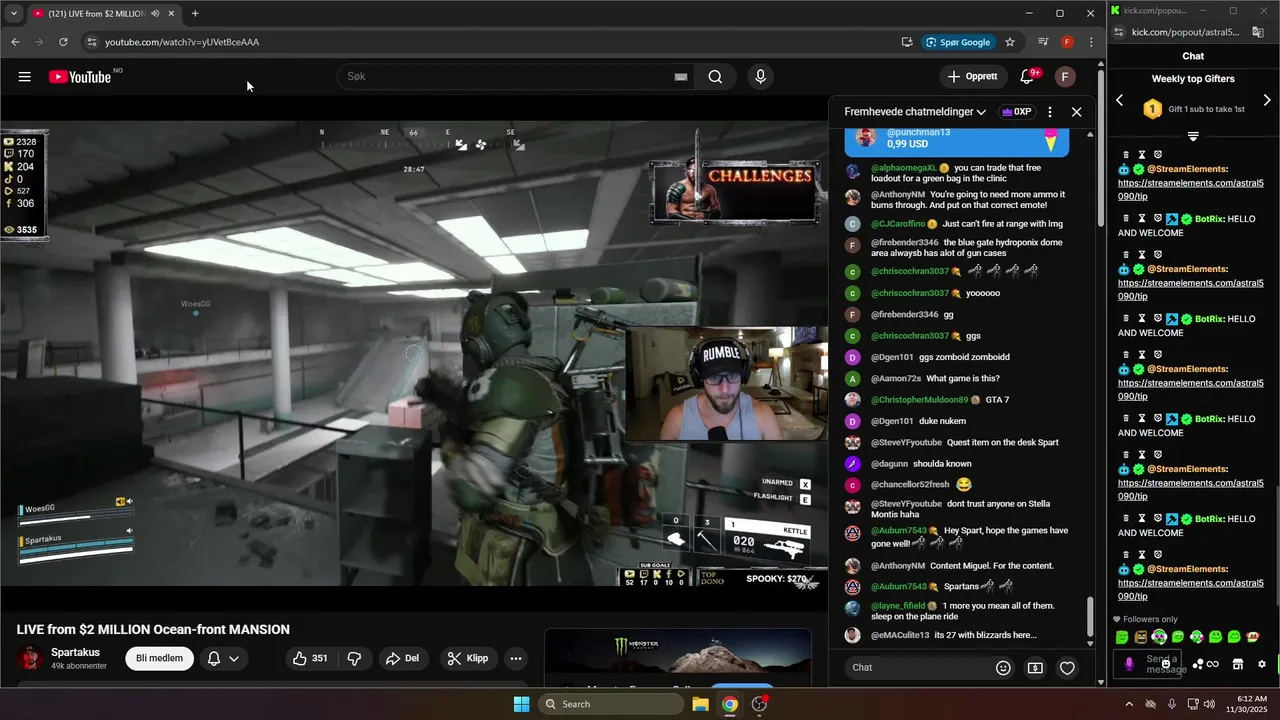This screenshot has height=720, width=1280.
Task: Translate the Kick popout page
Action: (x=1259, y=32)
